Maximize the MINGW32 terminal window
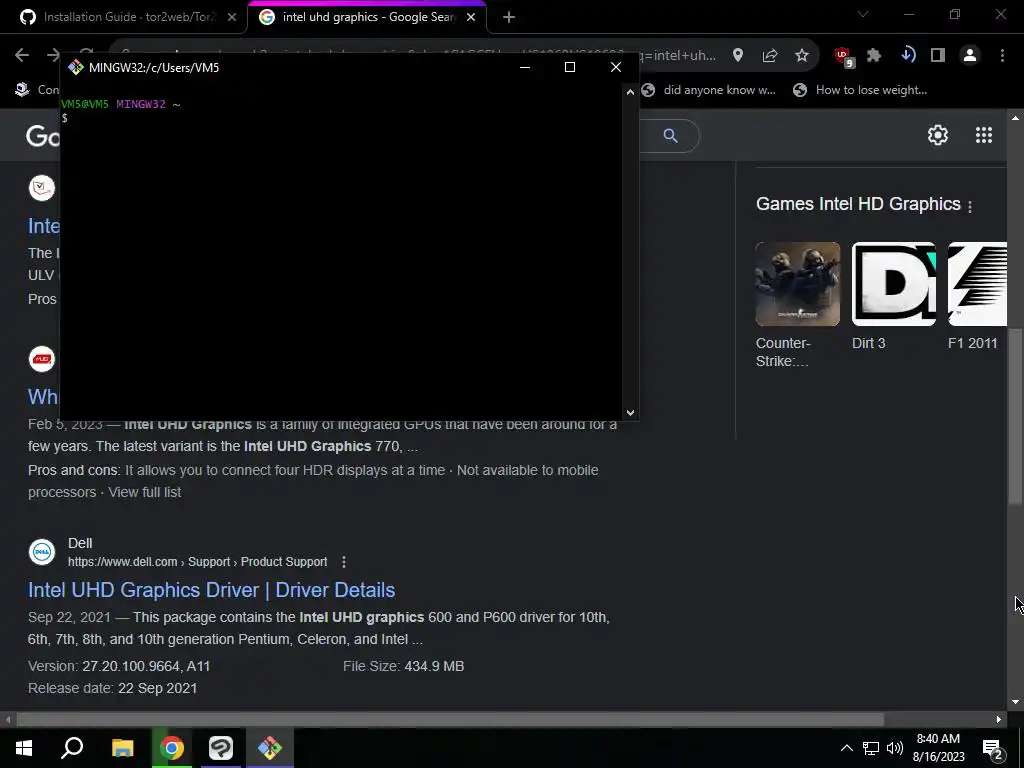 click(569, 67)
